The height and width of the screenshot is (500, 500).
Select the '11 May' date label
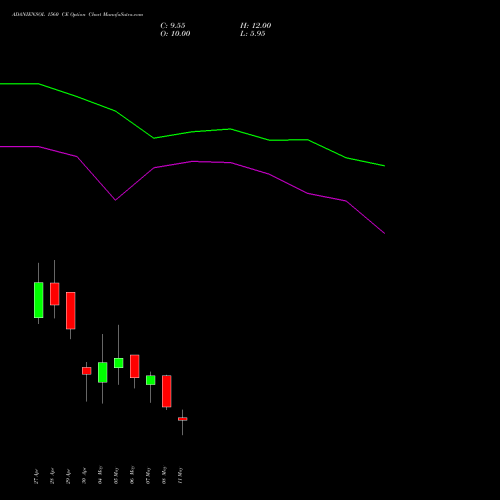click(x=180, y=475)
